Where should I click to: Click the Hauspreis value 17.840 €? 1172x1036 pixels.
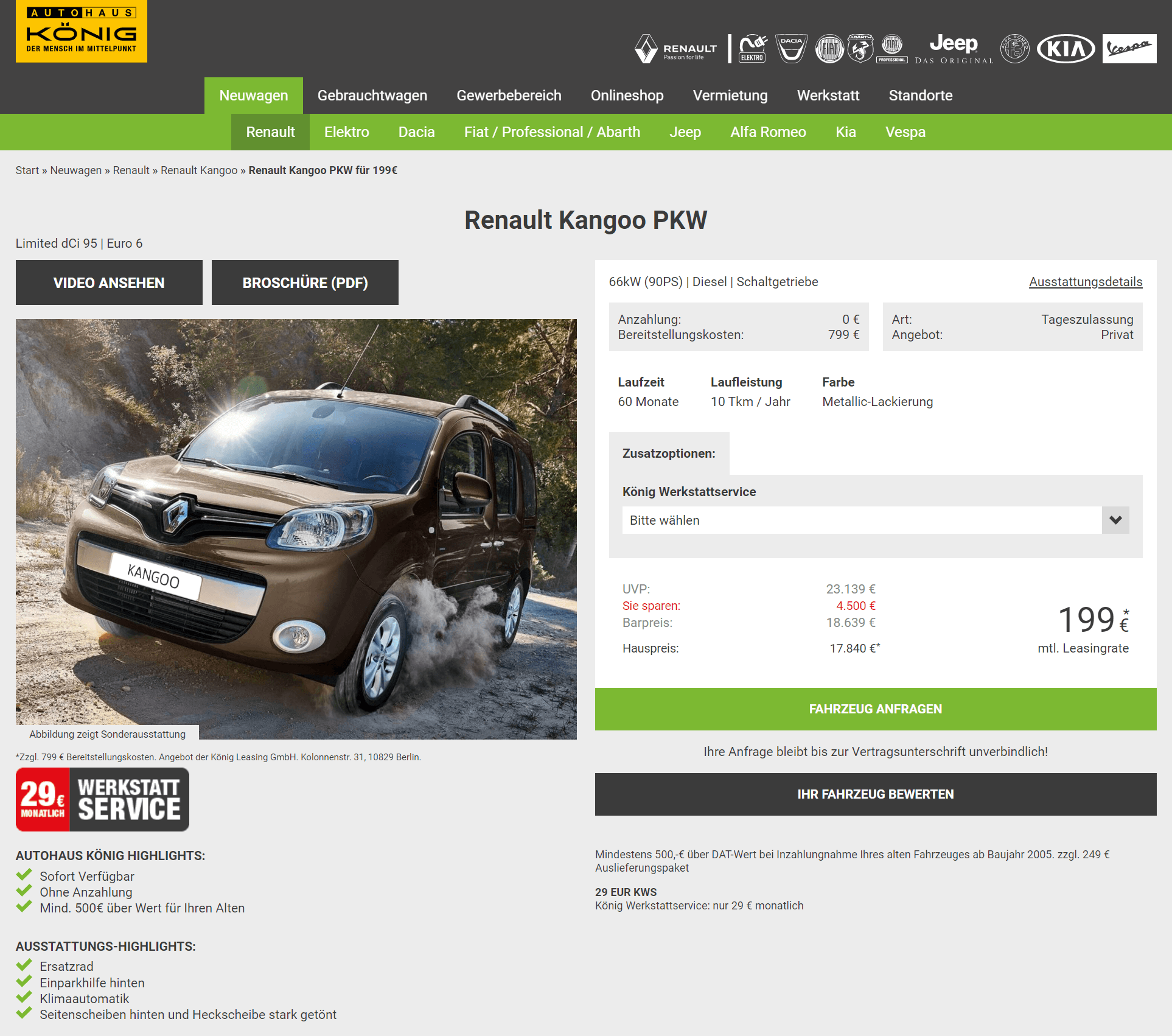point(854,648)
